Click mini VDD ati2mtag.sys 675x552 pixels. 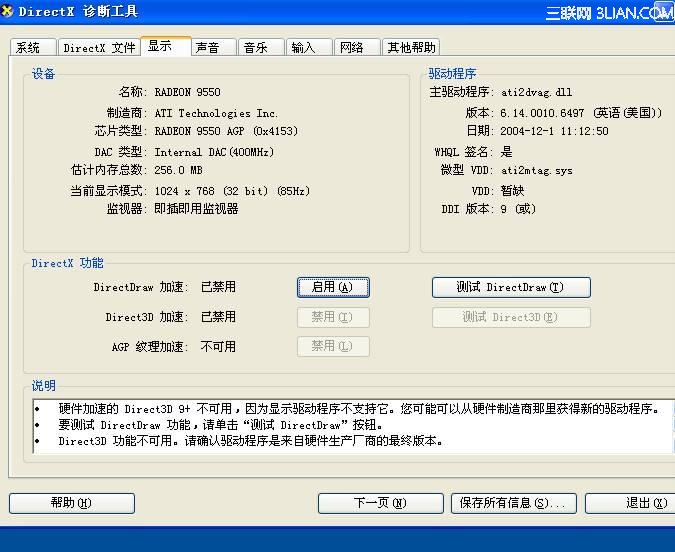536,171
